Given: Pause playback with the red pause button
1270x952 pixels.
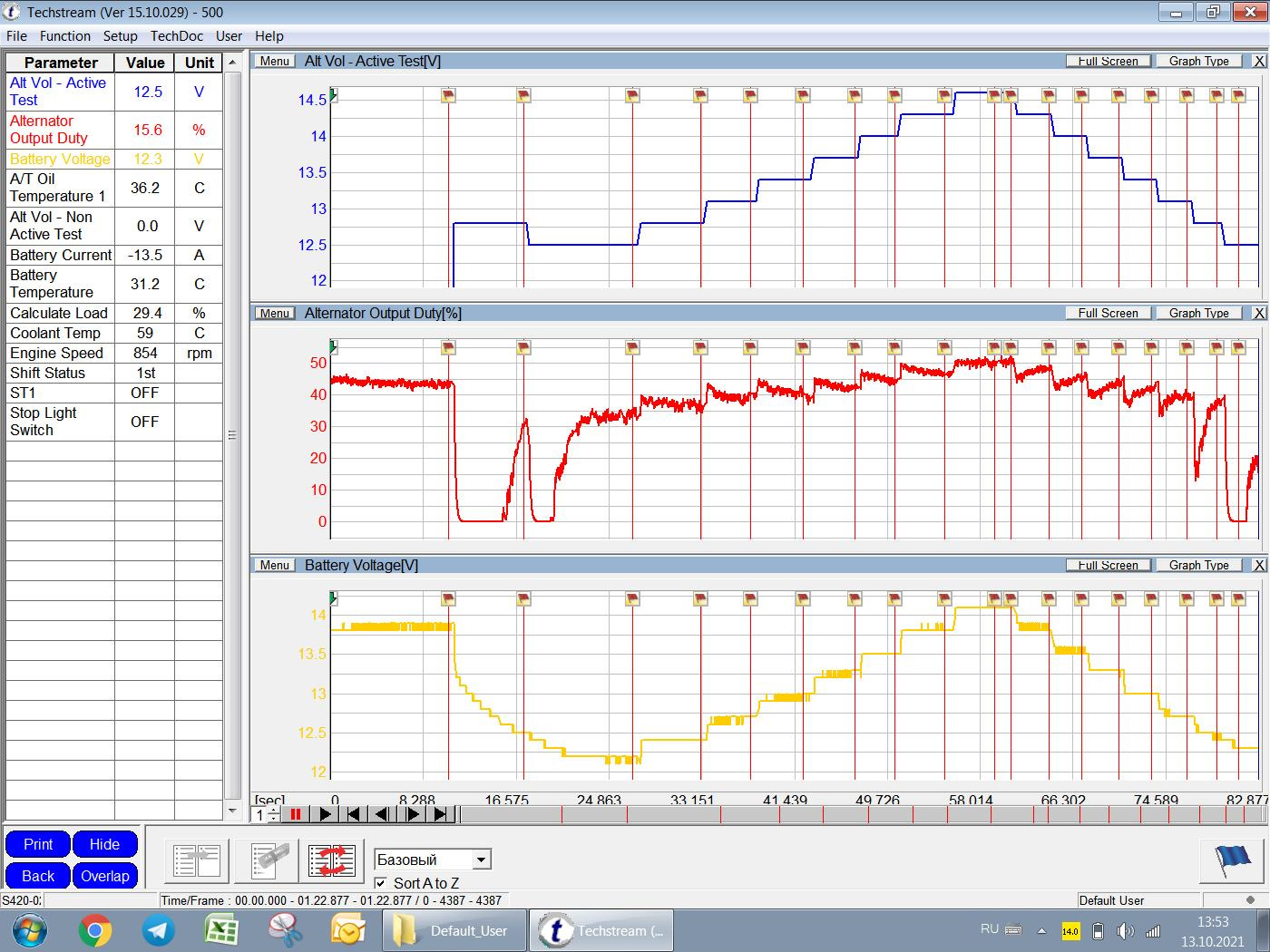Looking at the screenshot, I should click(x=295, y=814).
